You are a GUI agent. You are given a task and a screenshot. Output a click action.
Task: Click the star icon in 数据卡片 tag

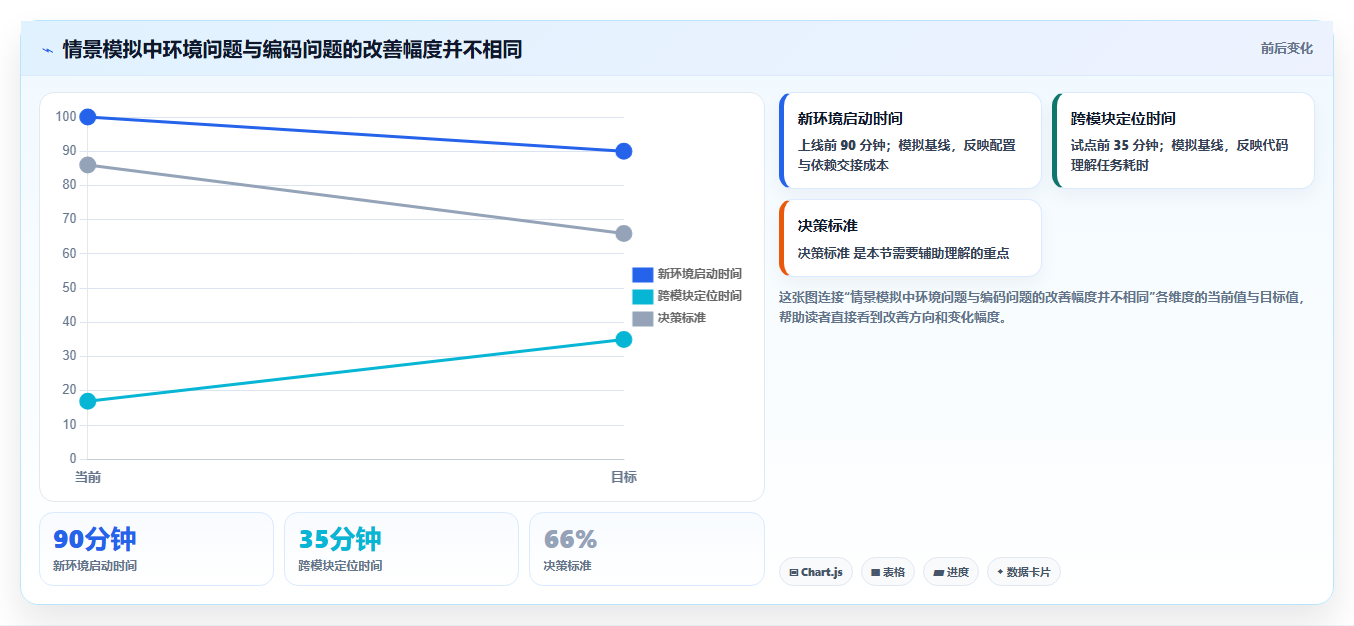[1000, 572]
